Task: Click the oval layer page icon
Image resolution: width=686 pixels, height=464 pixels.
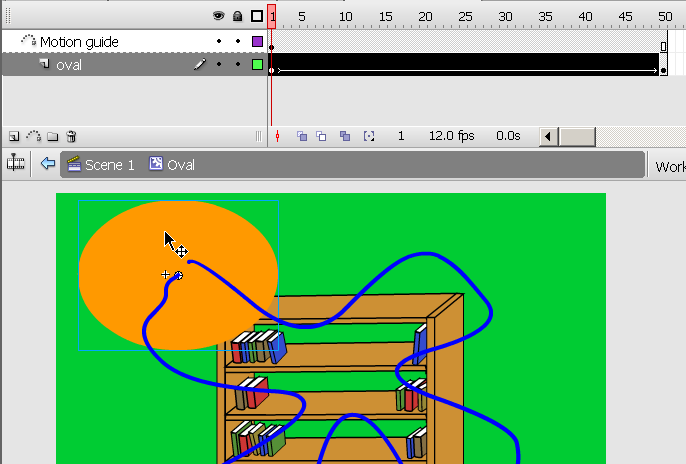Action: click(44, 64)
